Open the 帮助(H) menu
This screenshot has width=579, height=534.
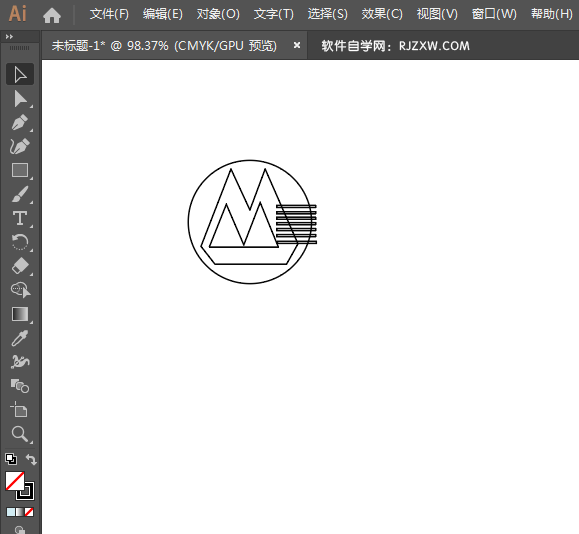click(x=552, y=14)
